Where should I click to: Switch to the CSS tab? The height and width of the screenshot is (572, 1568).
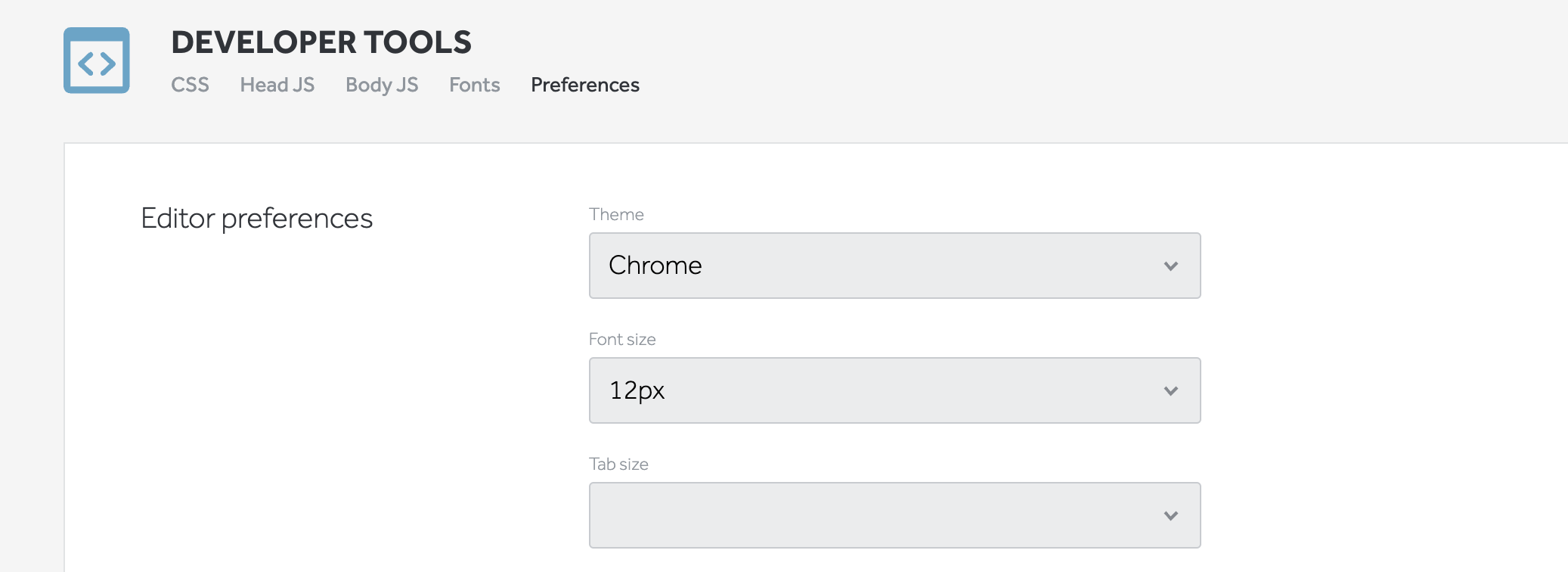pos(190,85)
